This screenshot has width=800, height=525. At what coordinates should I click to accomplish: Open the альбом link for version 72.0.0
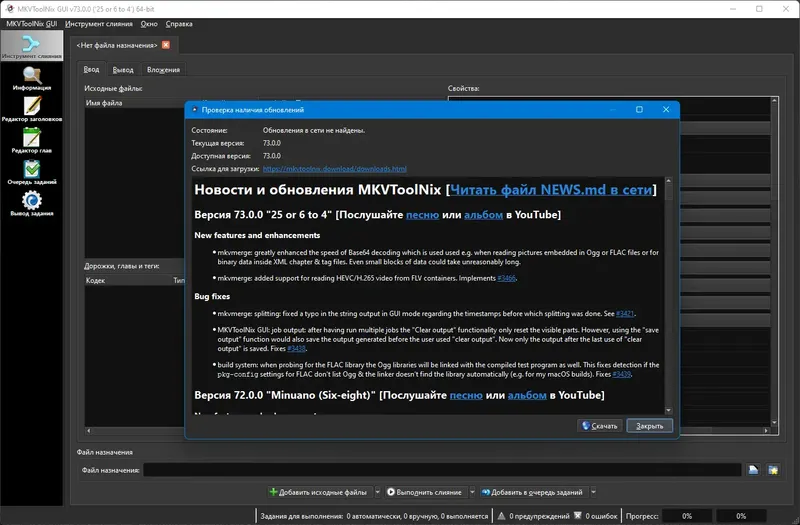(x=527, y=395)
